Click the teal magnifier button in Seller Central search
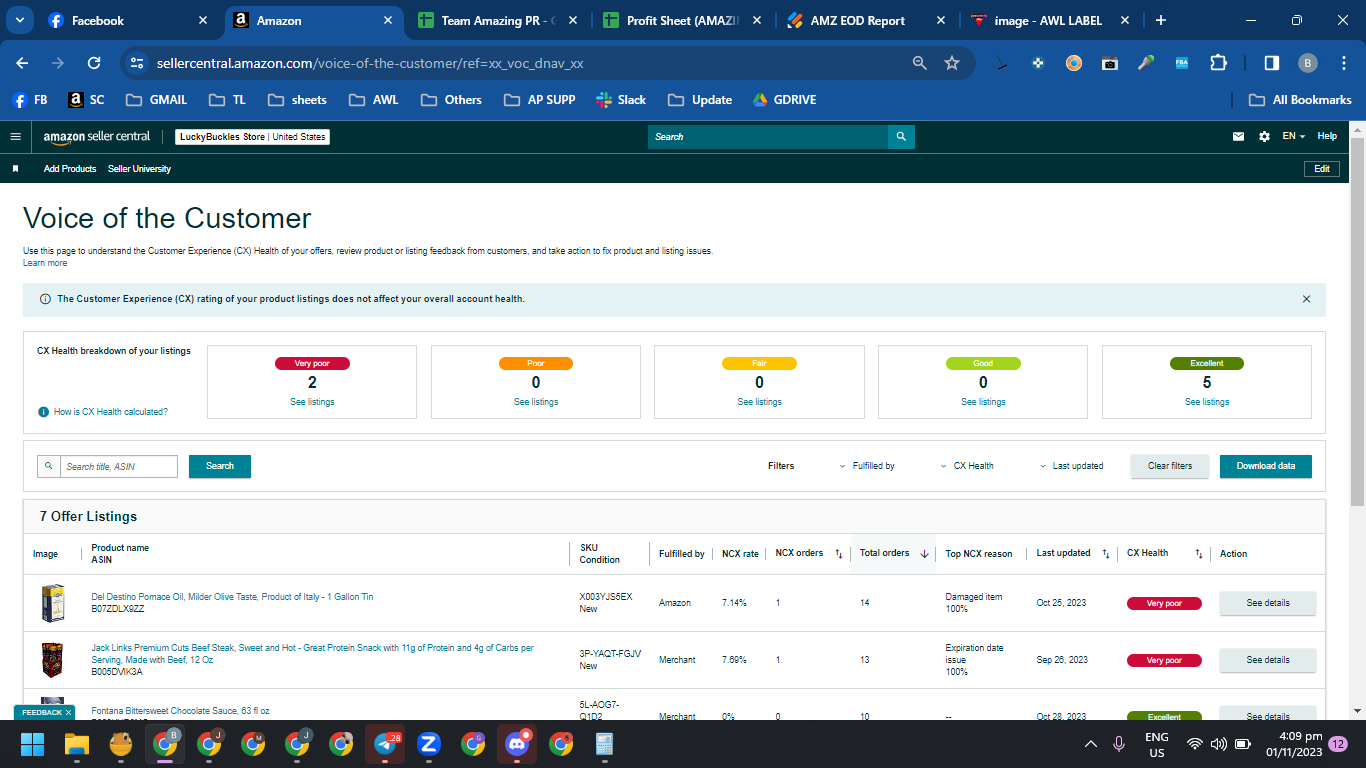This screenshot has width=1366, height=768. tap(901, 137)
